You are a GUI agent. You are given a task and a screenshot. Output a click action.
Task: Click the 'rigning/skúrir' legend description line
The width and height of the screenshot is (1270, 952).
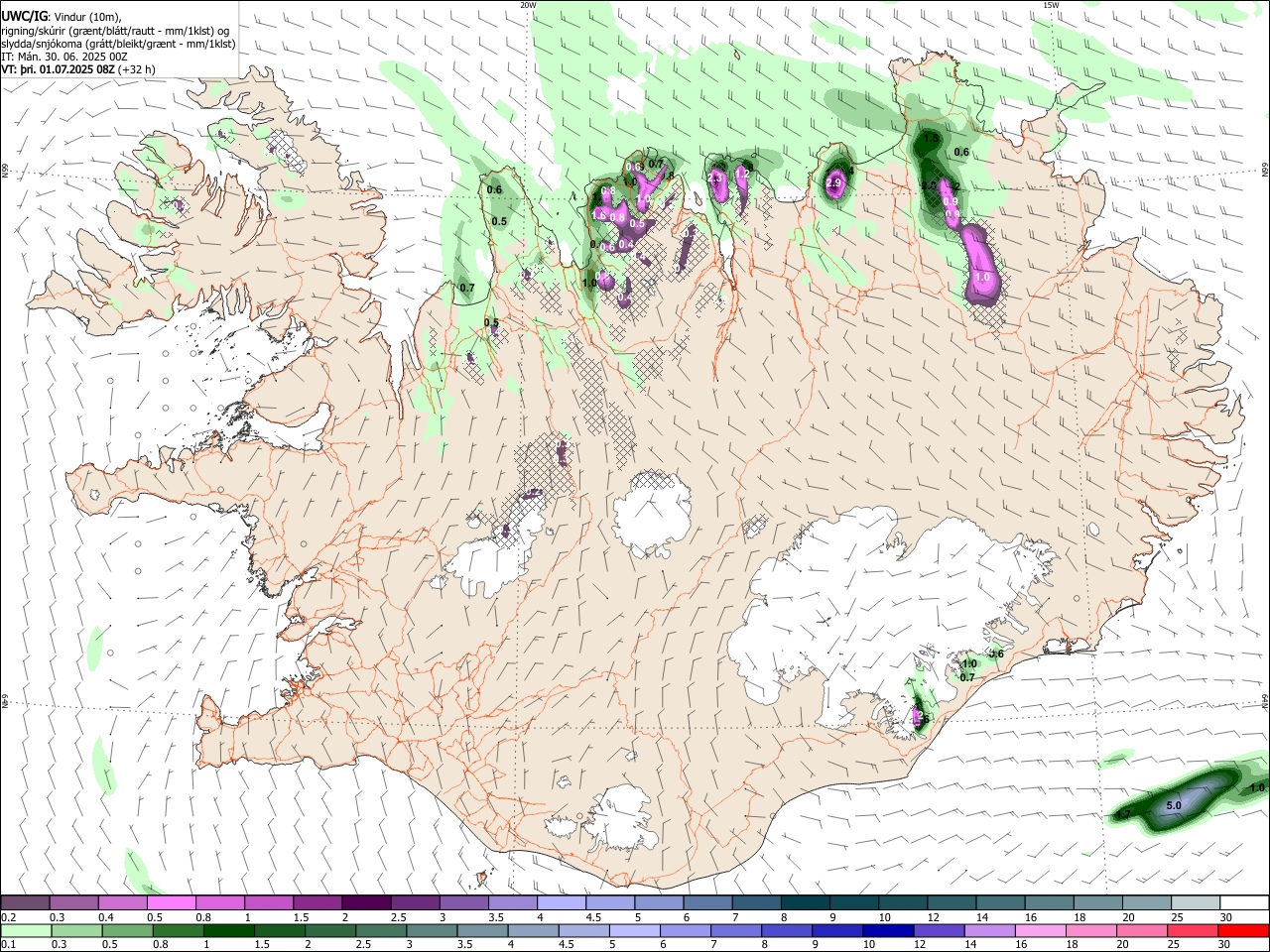(x=117, y=30)
